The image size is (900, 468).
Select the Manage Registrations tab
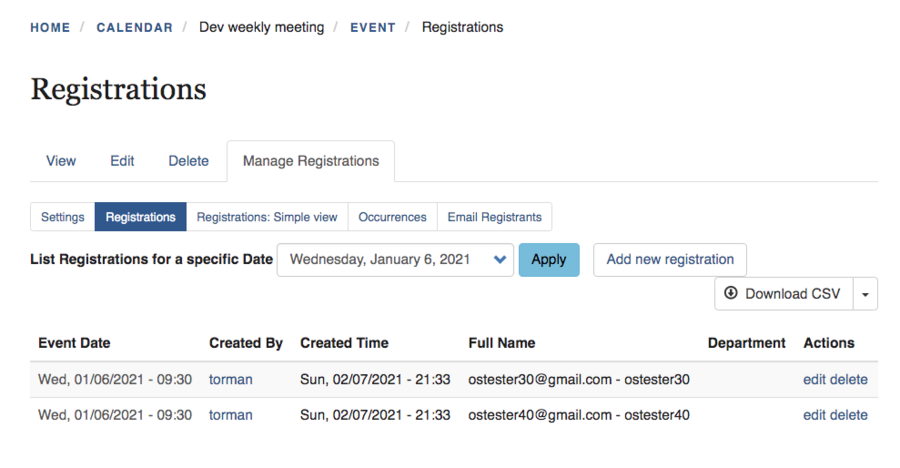tap(310, 161)
